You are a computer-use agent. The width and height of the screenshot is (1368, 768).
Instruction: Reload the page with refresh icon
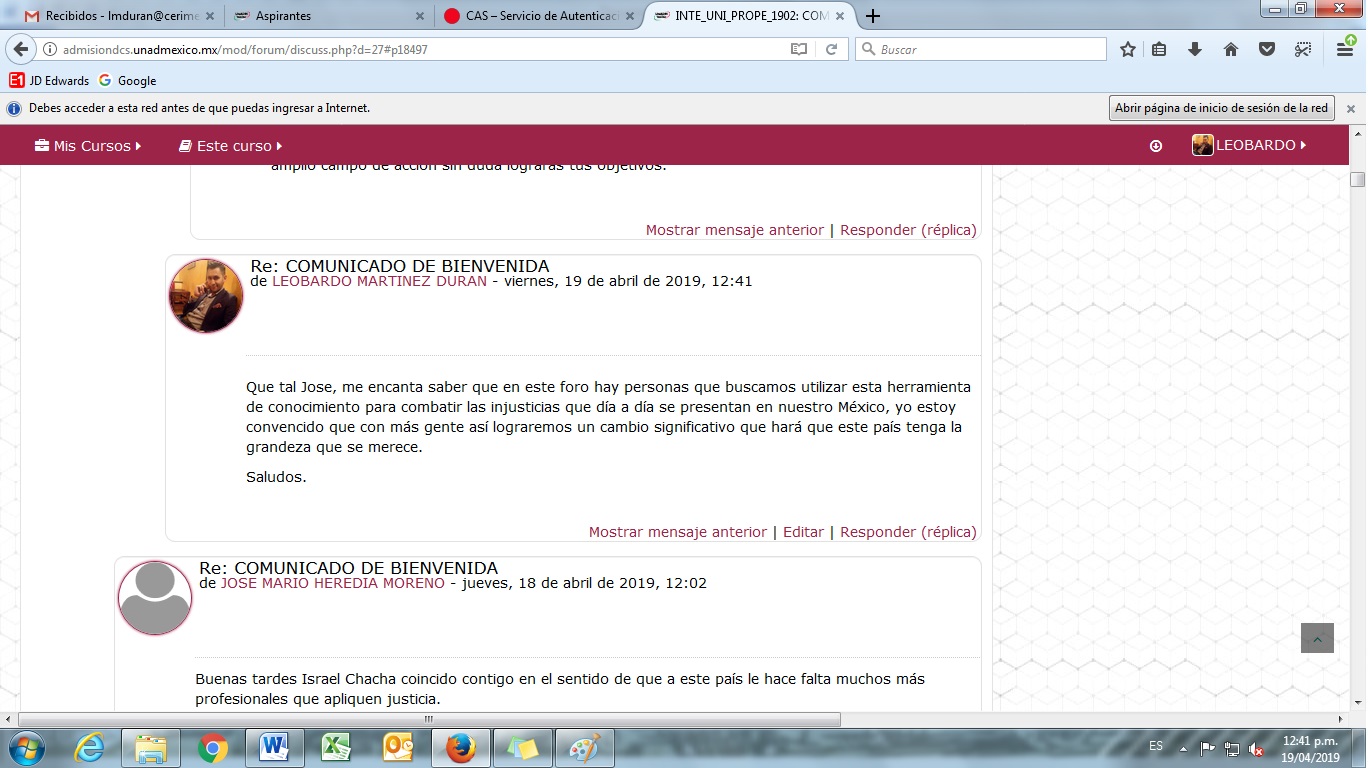(830, 49)
